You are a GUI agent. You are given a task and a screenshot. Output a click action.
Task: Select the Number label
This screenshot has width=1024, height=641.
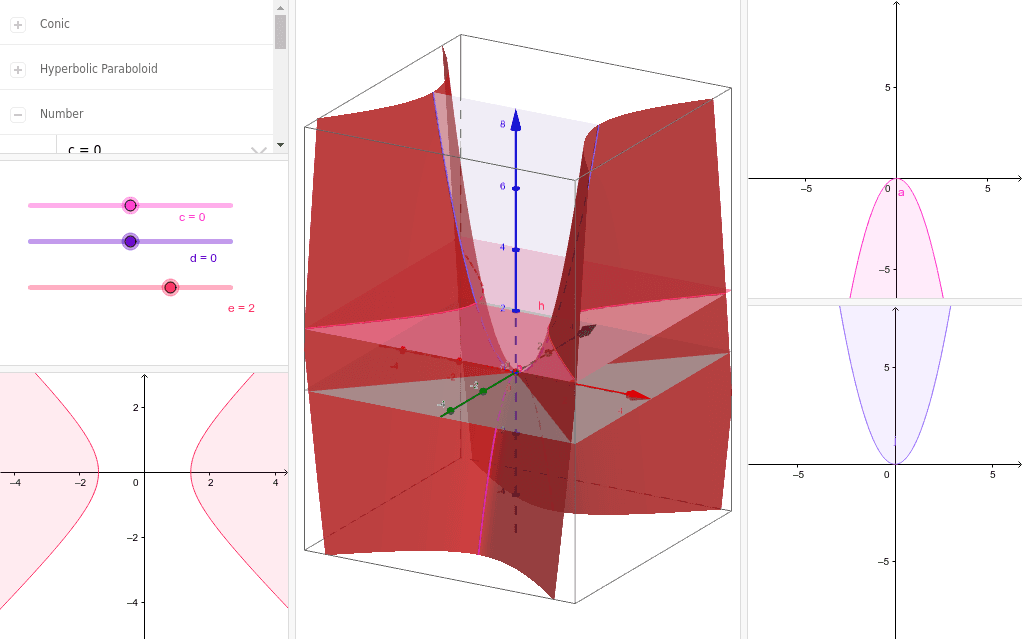(x=61, y=114)
